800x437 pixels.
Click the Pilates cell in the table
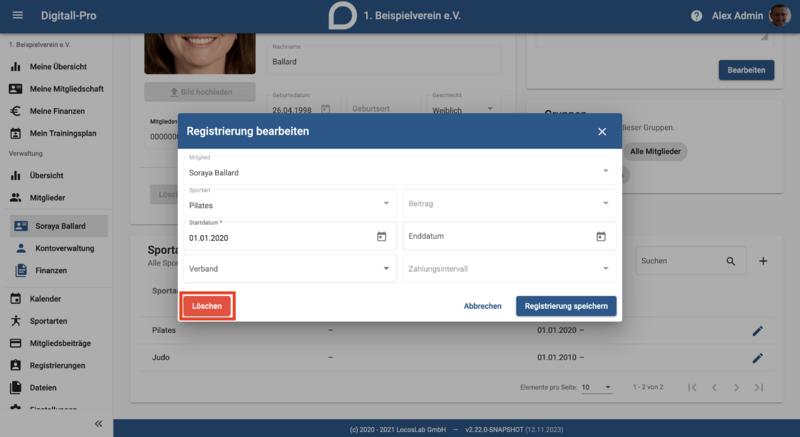pyautogui.click(x=164, y=330)
